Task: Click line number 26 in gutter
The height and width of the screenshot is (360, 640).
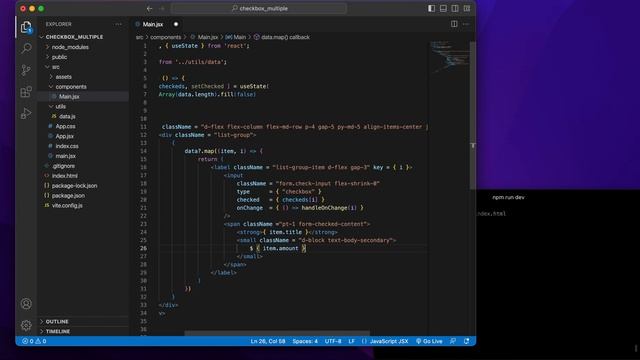Action: tap(144, 248)
